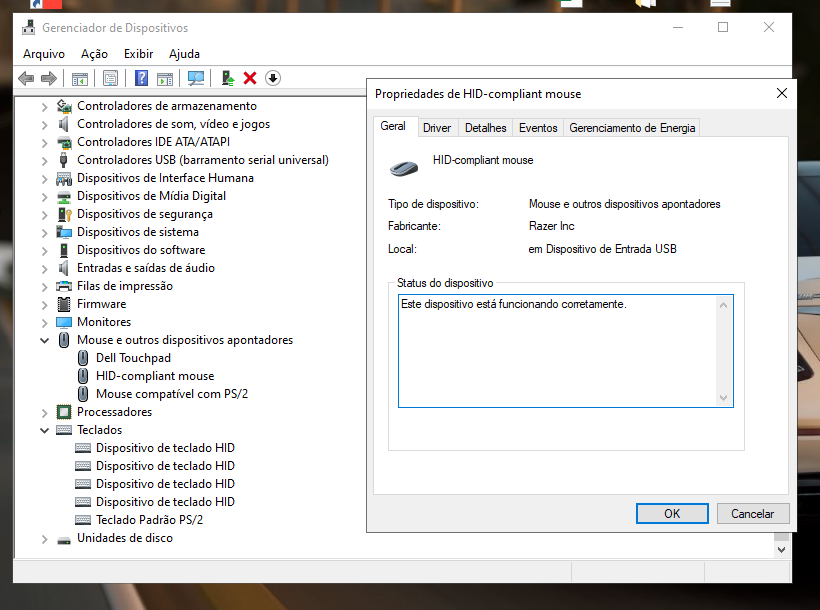Select Dell Touchpad tree entry
The image size is (820, 610).
[133, 358]
